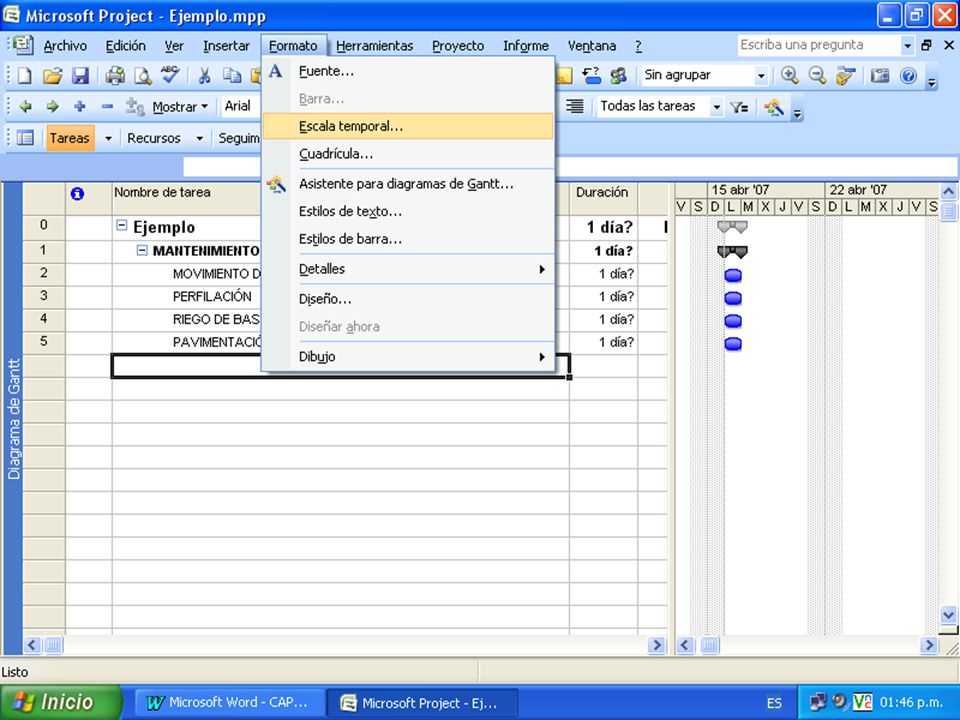This screenshot has height=720, width=960.
Task: Open the Herramientas menu
Action: tap(374, 46)
